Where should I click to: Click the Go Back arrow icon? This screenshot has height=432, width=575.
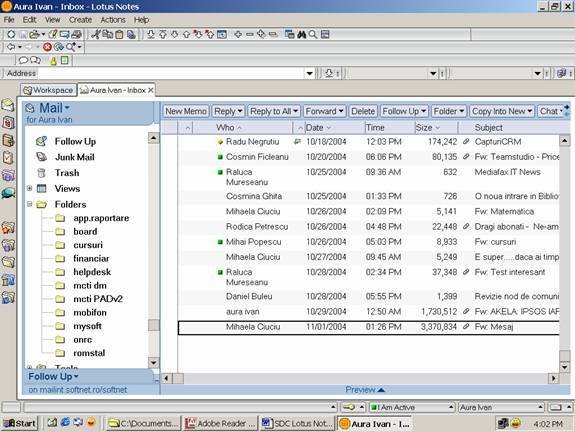11,47
